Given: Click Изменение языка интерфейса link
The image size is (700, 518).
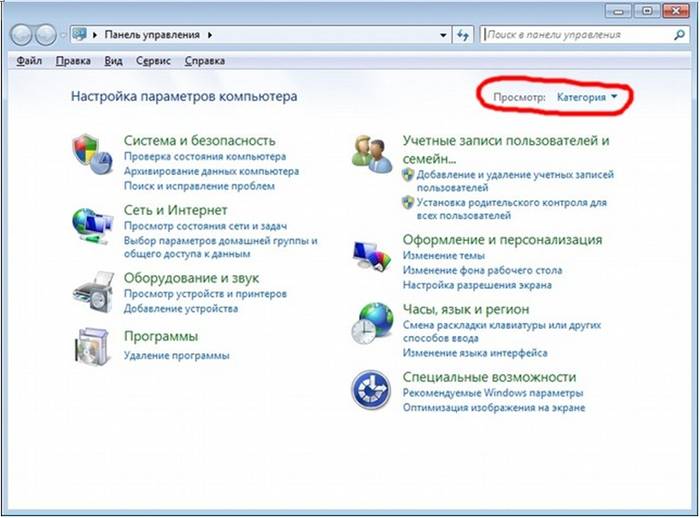Looking at the screenshot, I should [x=475, y=353].
